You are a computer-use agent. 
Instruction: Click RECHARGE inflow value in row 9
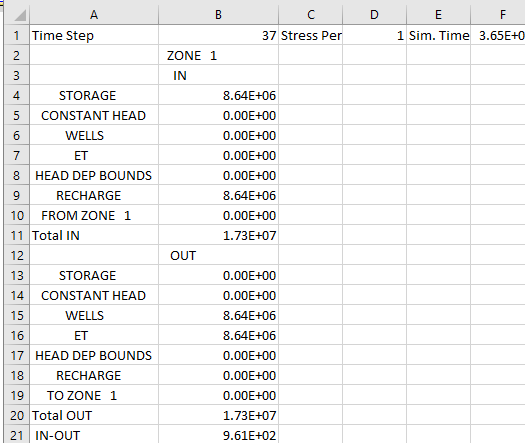click(218, 195)
